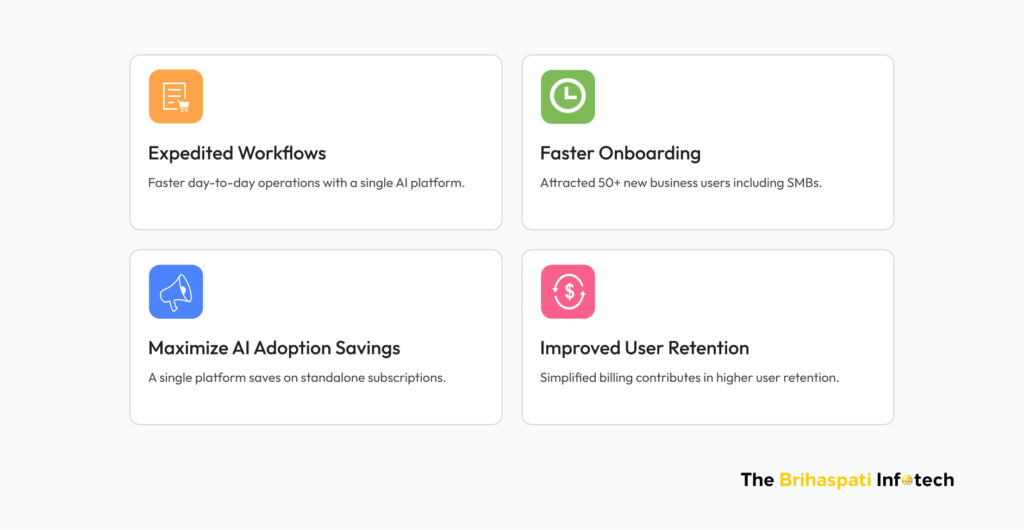The height and width of the screenshot is (530, 1024).
Task: Click the pink dollar-cycle icon
Action: click(568, 292)
